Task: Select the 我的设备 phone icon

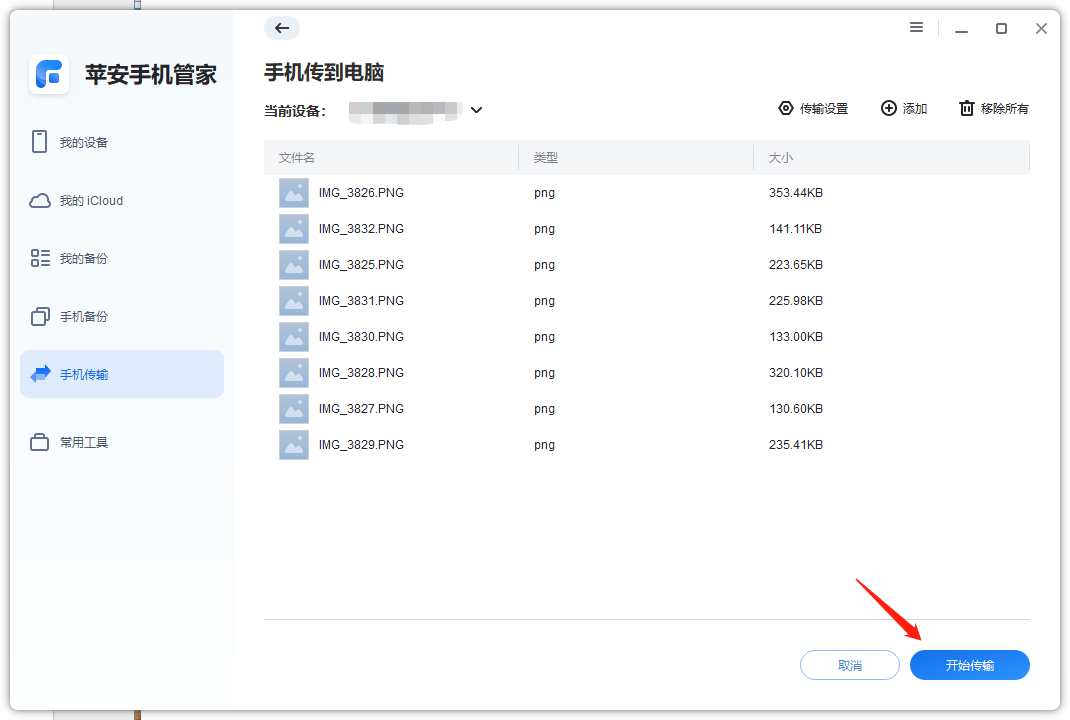Action: pyautogui.click(x=40, y=142)
